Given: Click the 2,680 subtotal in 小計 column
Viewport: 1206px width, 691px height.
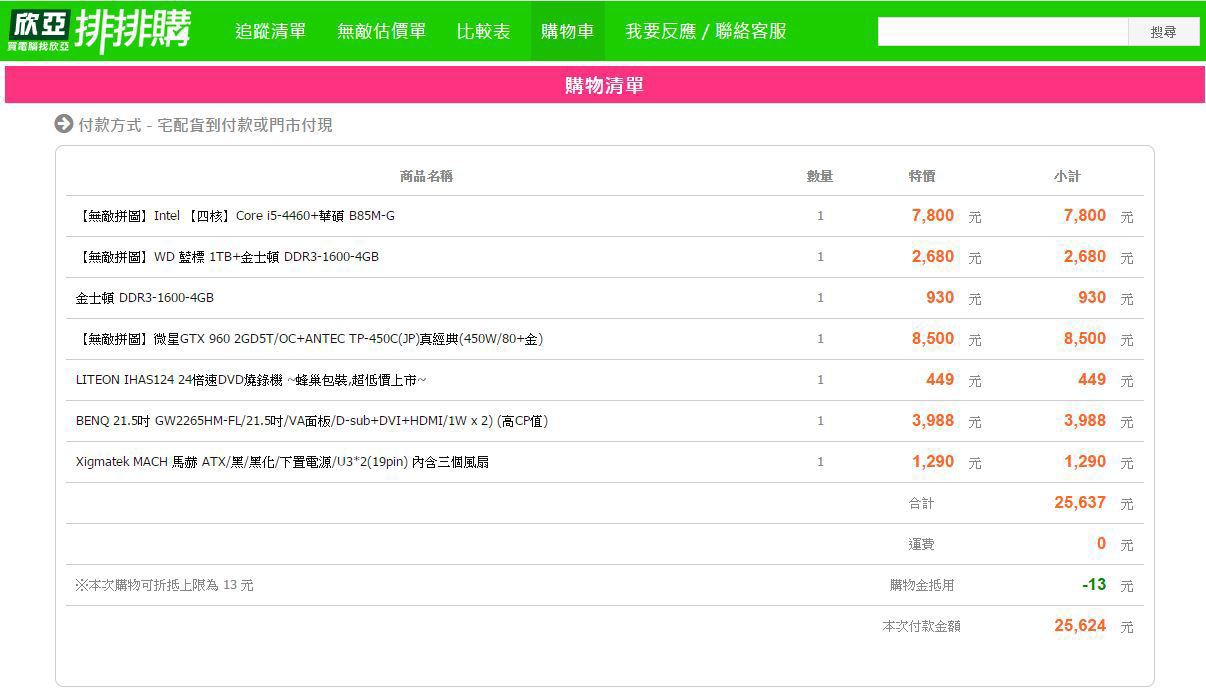Looking at the screenshot, I should tap(1085, 256).
